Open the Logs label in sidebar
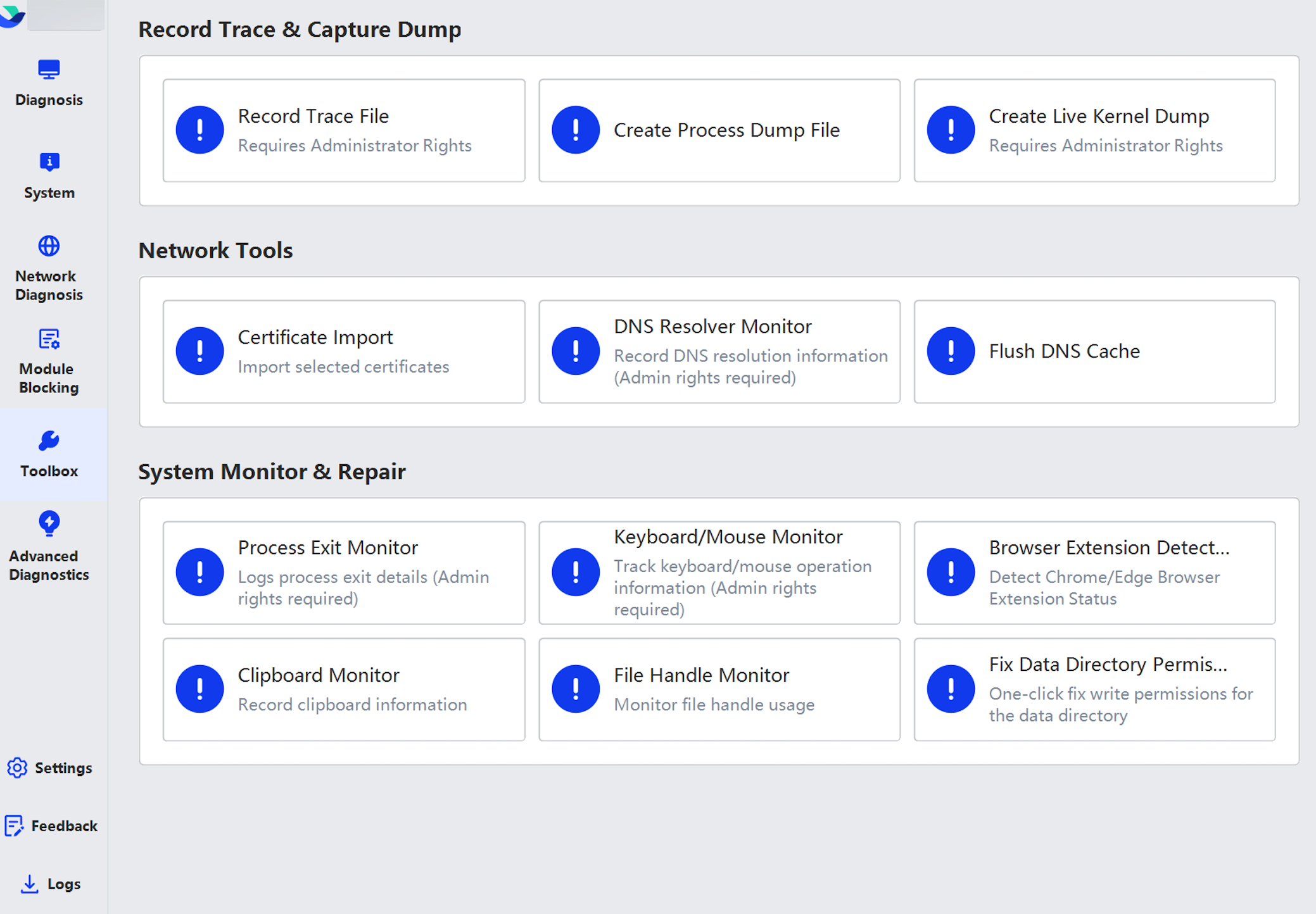The height and width of the screenshot is (914, 1316). coord(64,884)
